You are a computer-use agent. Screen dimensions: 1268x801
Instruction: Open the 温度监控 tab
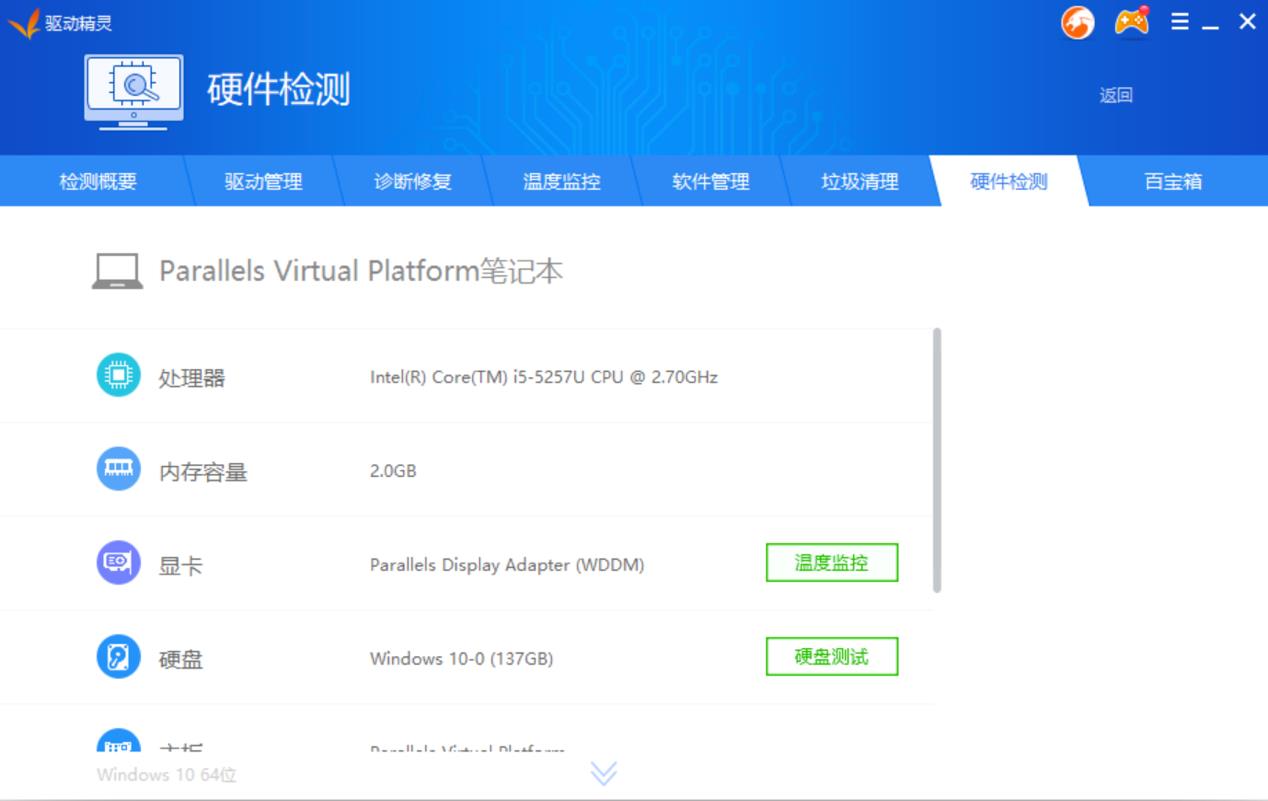(561, 181)
